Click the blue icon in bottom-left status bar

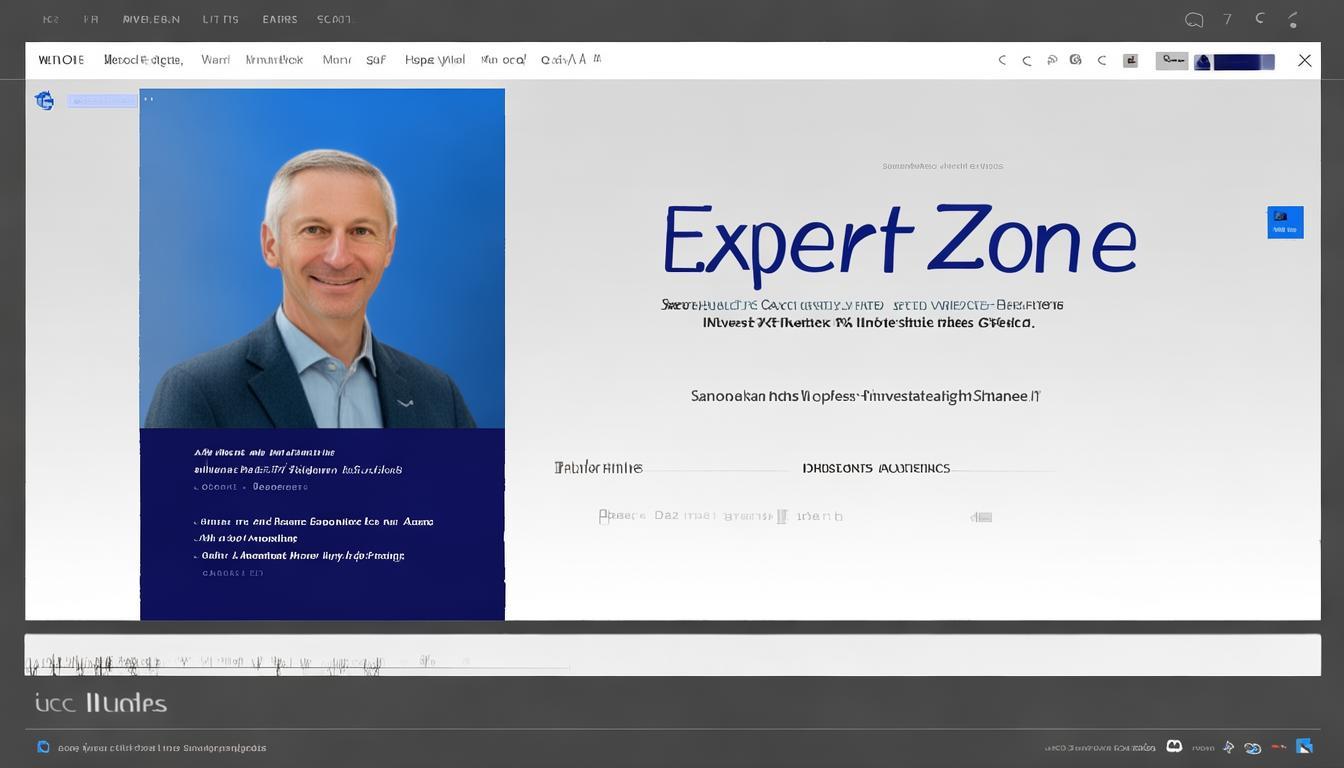43,747
